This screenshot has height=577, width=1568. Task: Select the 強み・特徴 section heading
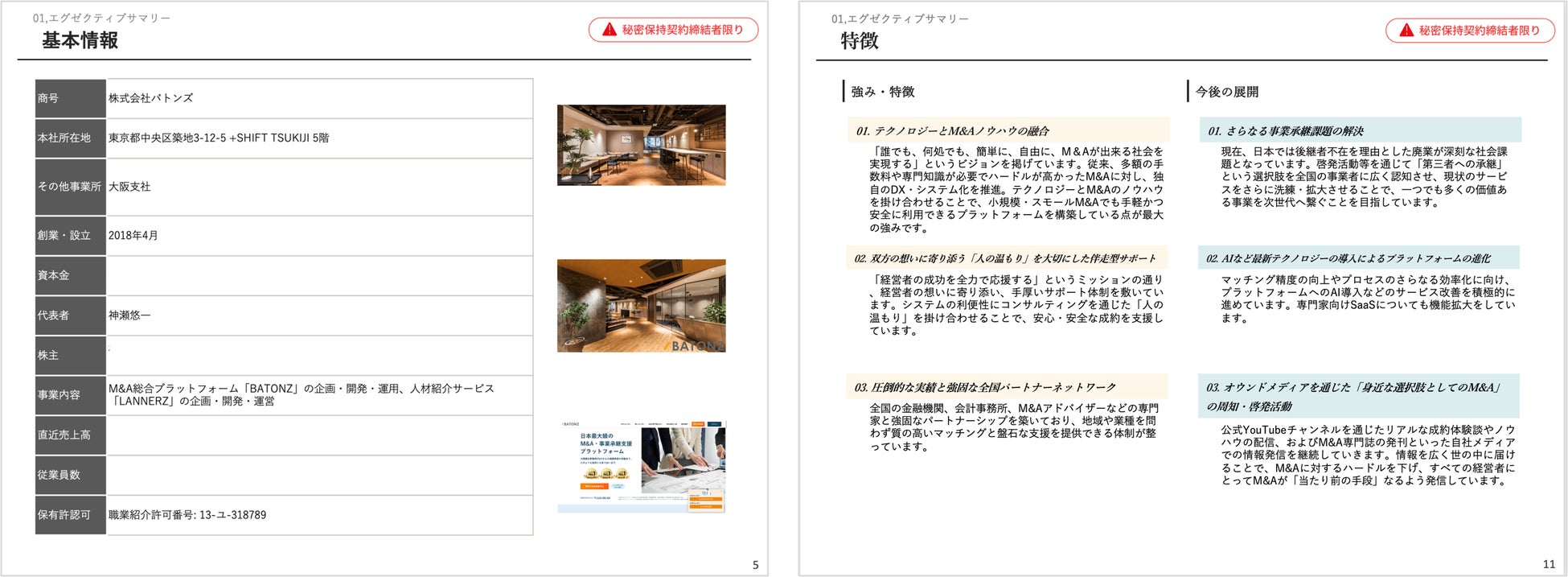point(883,92)
